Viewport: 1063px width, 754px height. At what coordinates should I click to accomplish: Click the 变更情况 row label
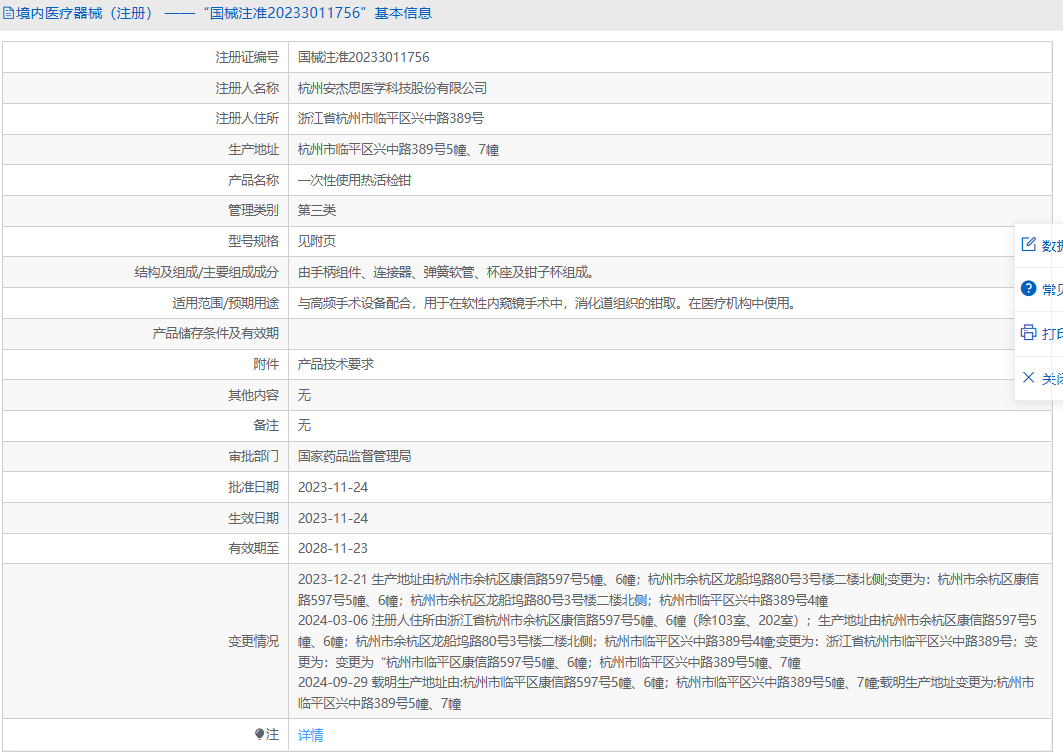253,641
